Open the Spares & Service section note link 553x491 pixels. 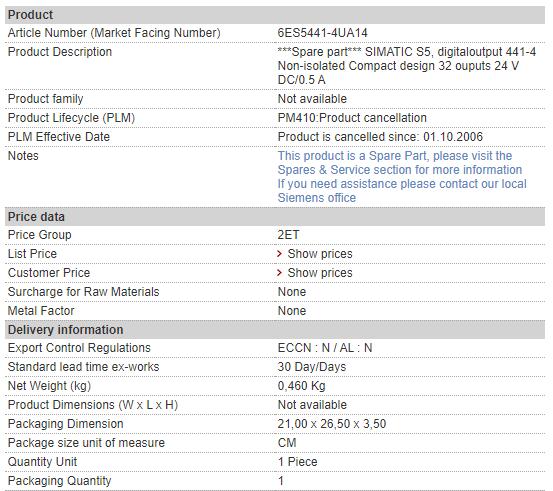(x=400, y=163)
